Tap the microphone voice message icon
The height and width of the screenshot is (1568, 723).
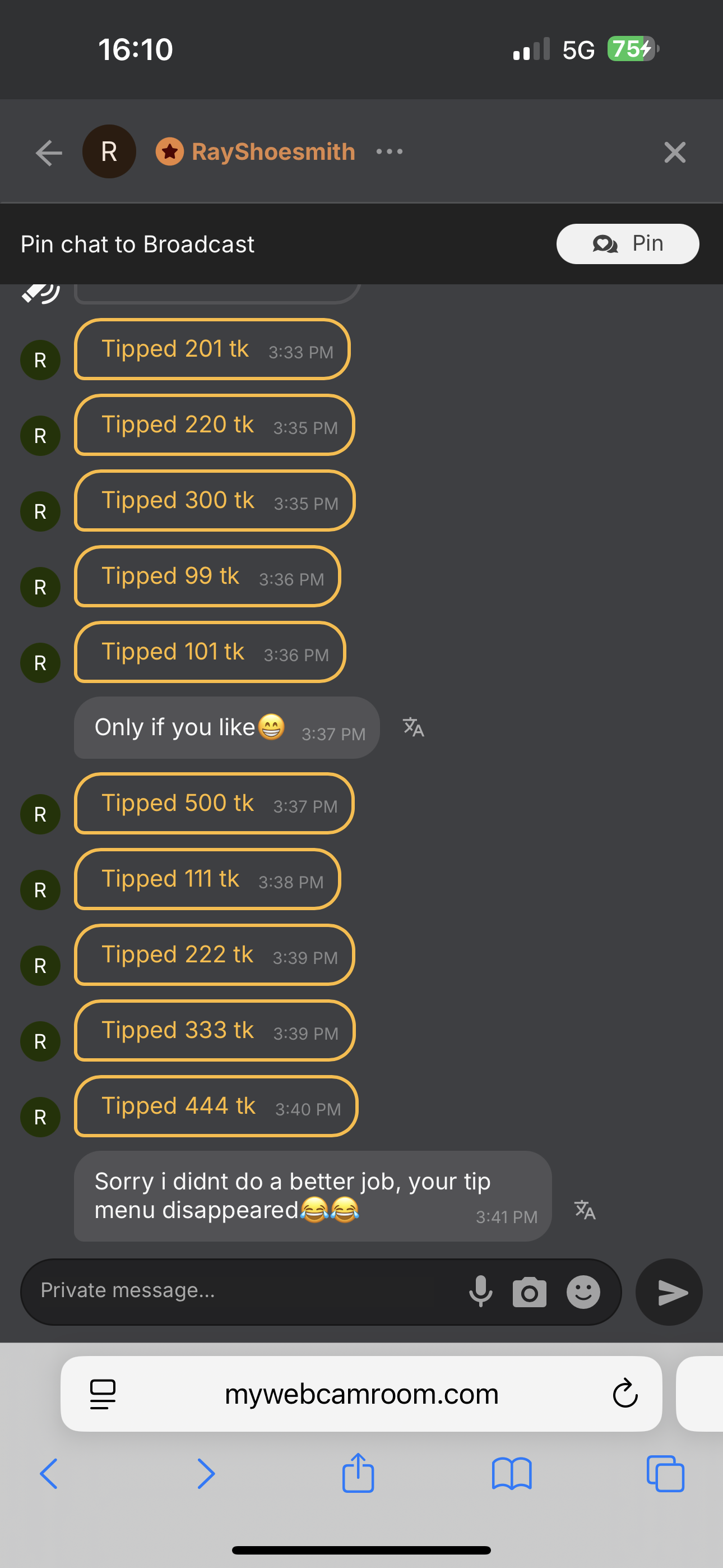(481, 1291)
